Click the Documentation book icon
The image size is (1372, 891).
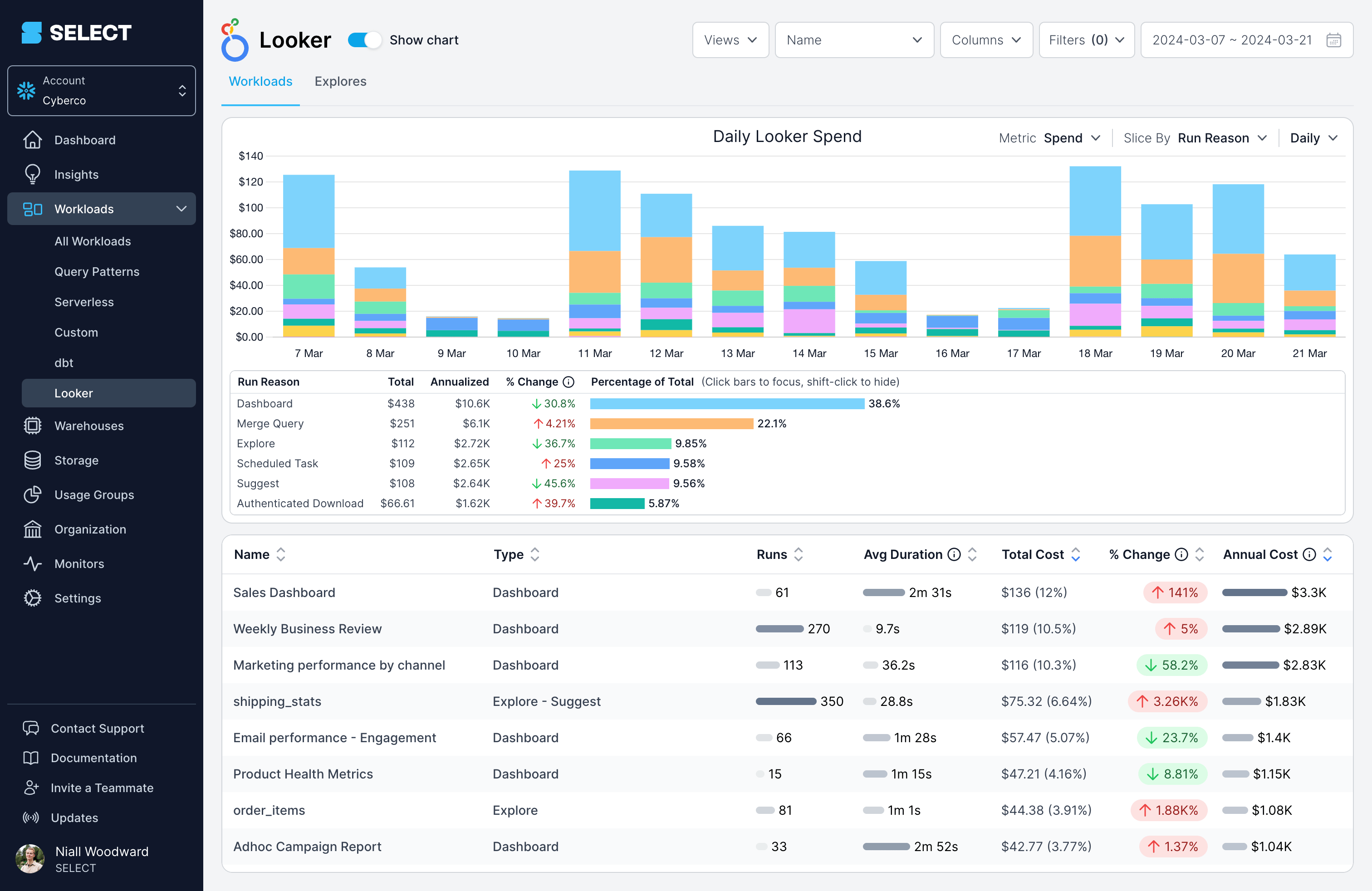[30, 758]
